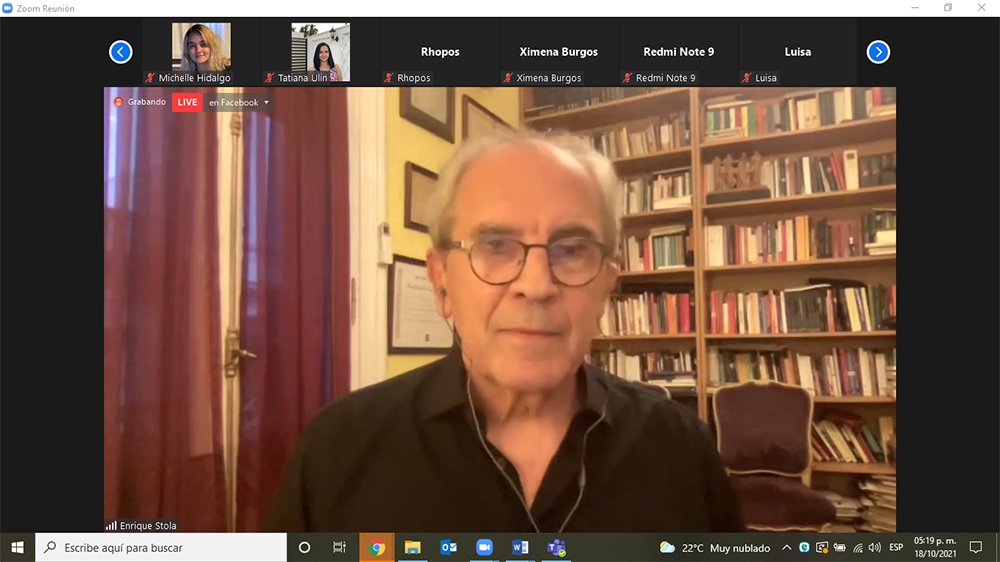Open the weather widget showing 22°C
Image resolution: width=1000 pixels, height=562 pixels.
714,547
